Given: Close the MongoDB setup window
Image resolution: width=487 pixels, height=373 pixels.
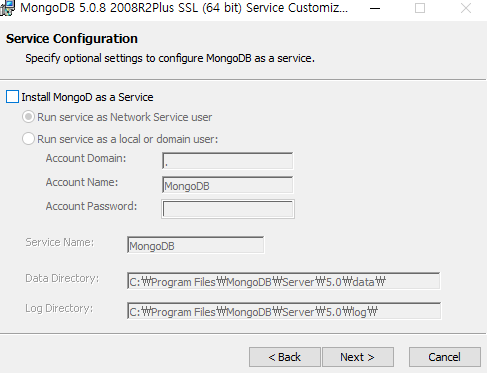Looking at the screenshot, I should 466,8.
